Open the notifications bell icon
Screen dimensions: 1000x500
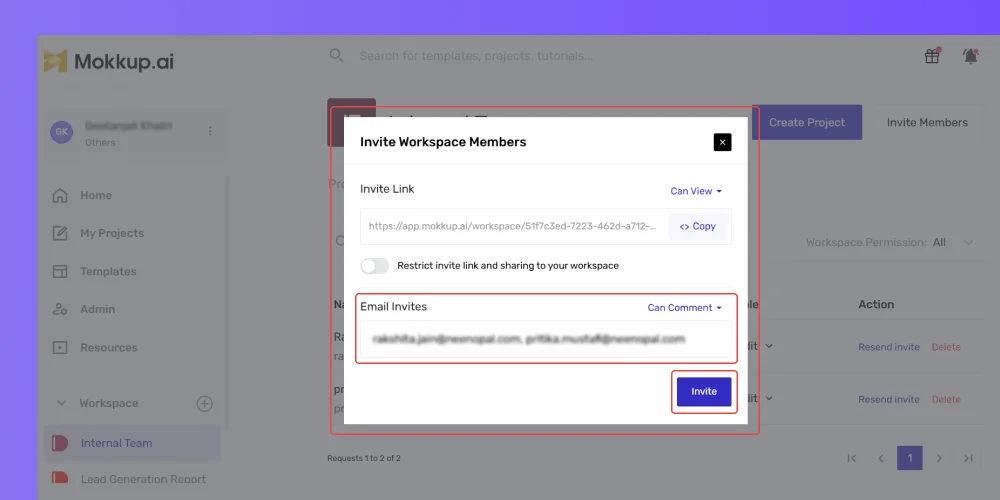tap(970, 56)
